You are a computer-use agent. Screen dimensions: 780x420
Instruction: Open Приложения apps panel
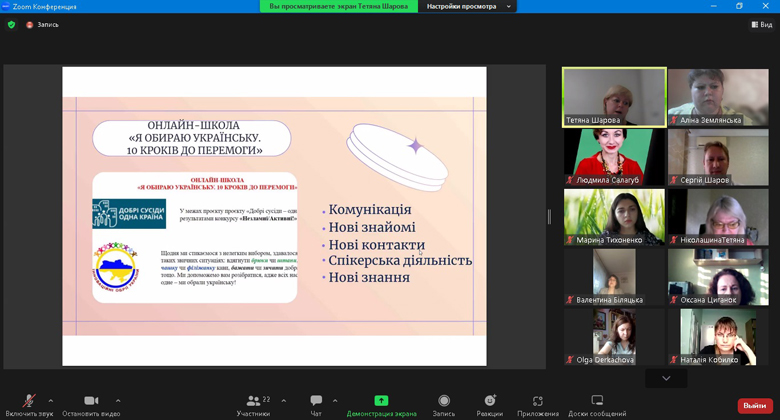click(538, 405)
